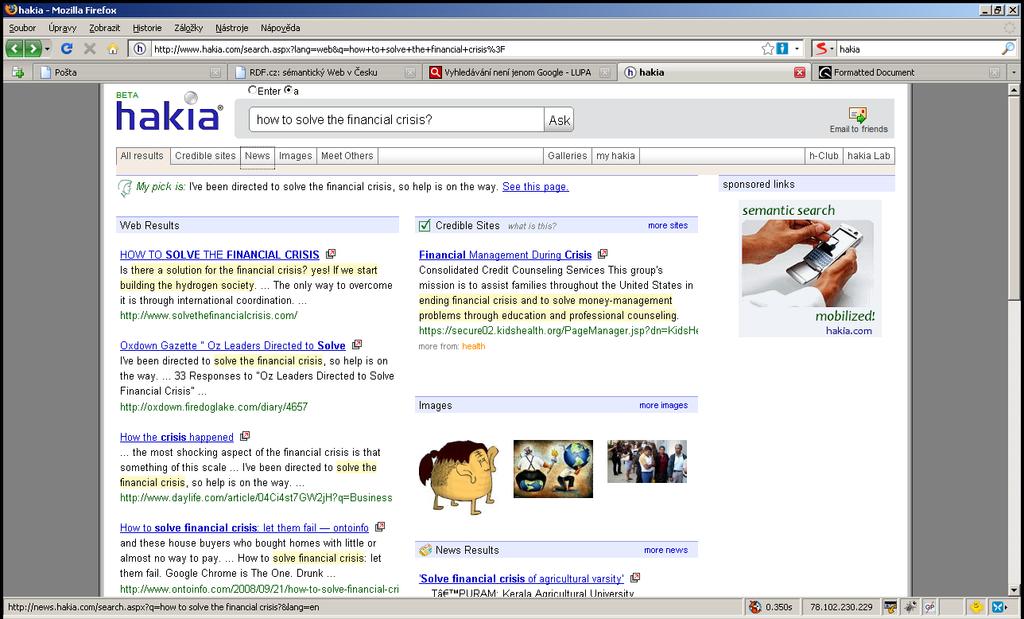Open the 'more news' link

pyautogui.click(x=665, y=550)
